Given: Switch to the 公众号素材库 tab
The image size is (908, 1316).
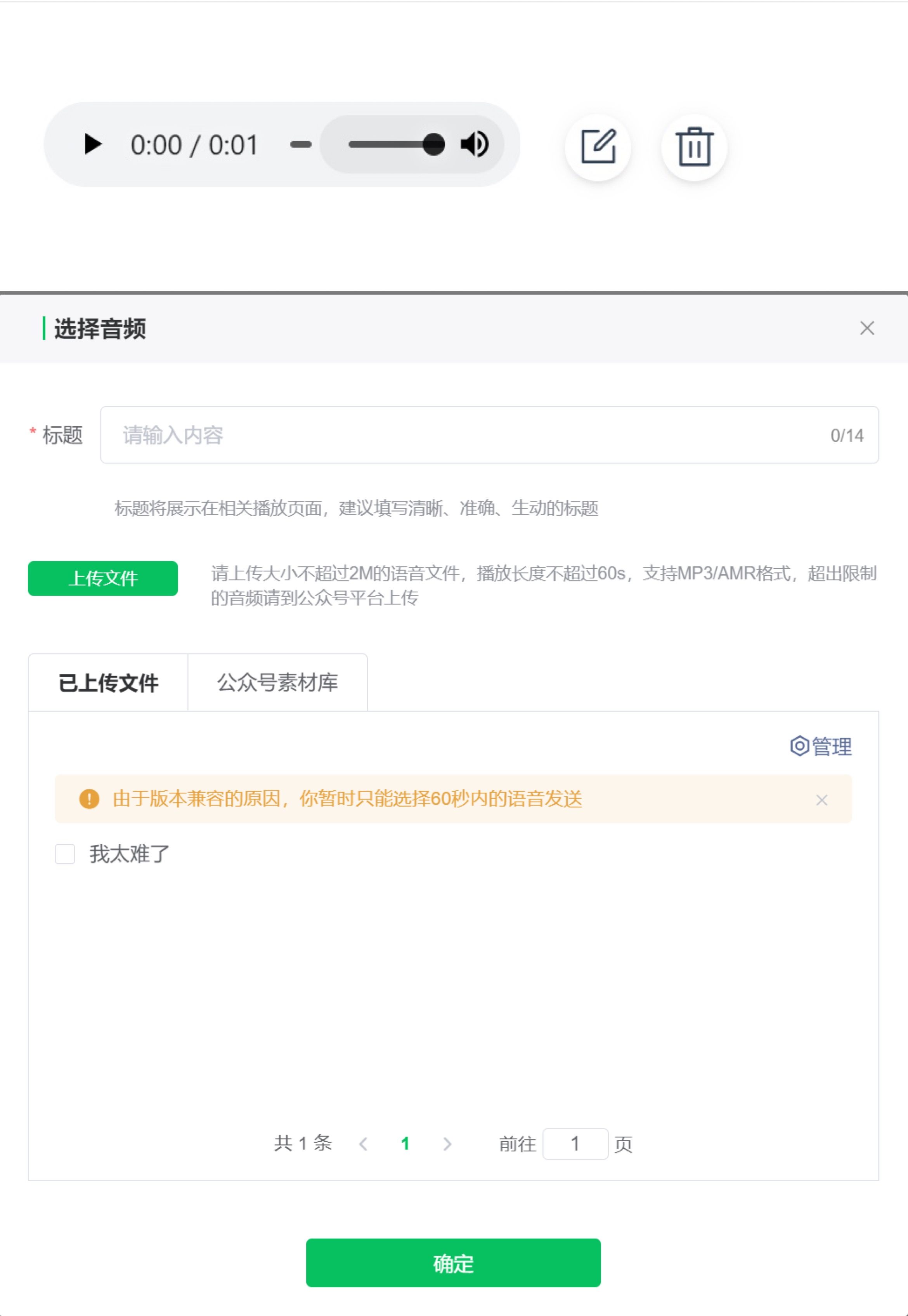Looking at the screenshot, I should (277, 683).
